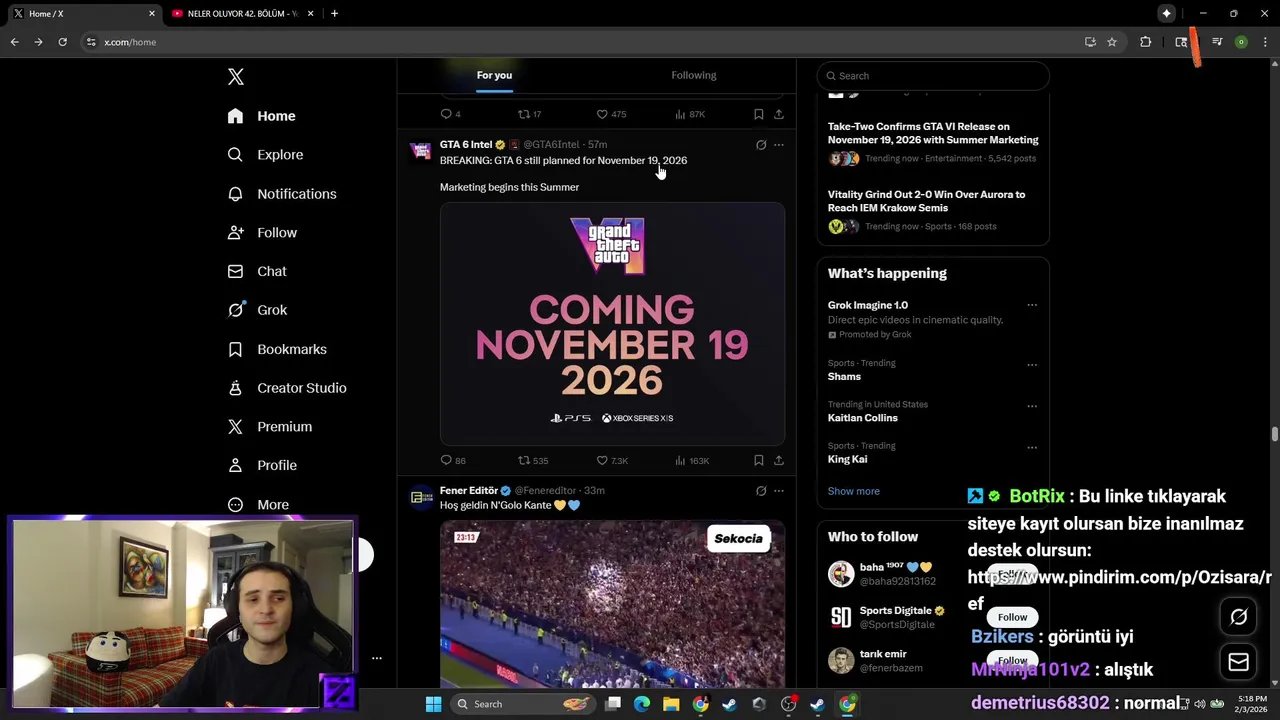
Task: Open Chat from the sidebar
Action: click(257, 271)
